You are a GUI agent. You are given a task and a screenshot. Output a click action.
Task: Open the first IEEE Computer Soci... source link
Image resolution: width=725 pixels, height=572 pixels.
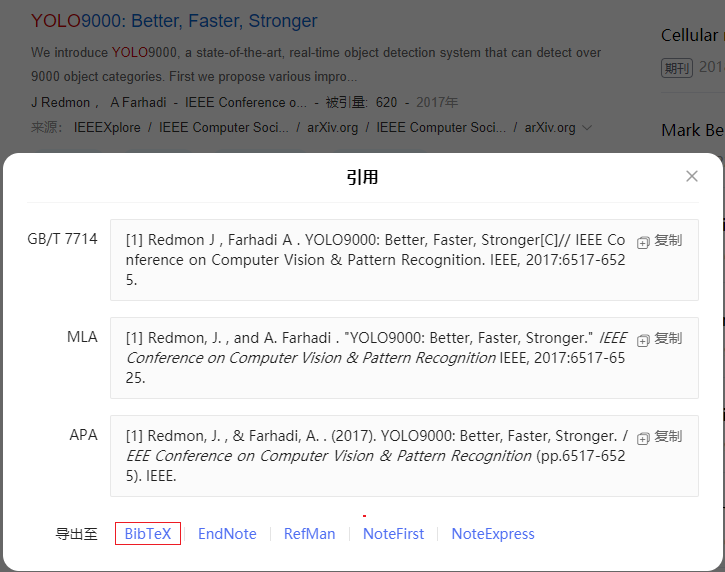[x=224, y=127]
